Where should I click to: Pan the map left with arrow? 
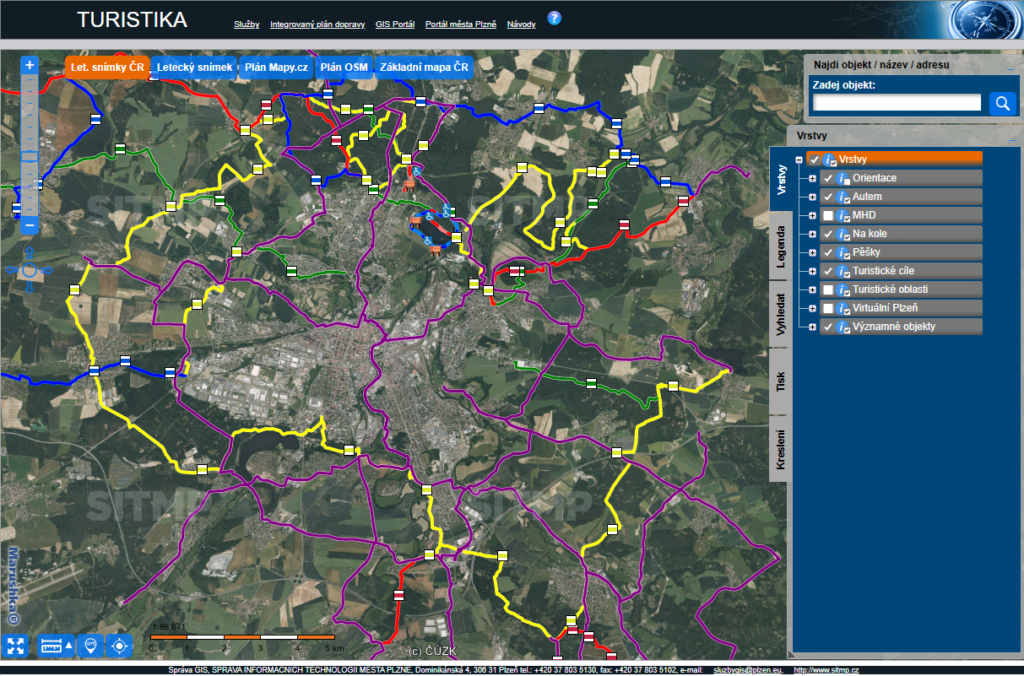[x=12, y=270]
